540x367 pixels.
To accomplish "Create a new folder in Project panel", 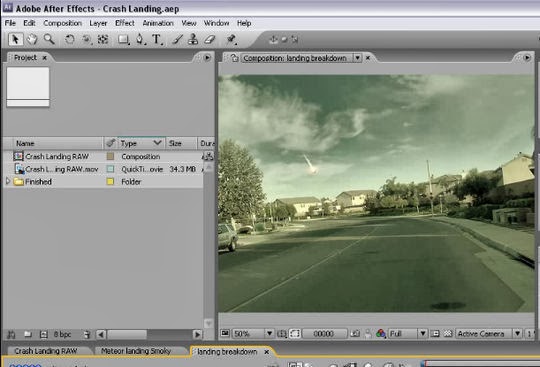I will click(28, 334).
